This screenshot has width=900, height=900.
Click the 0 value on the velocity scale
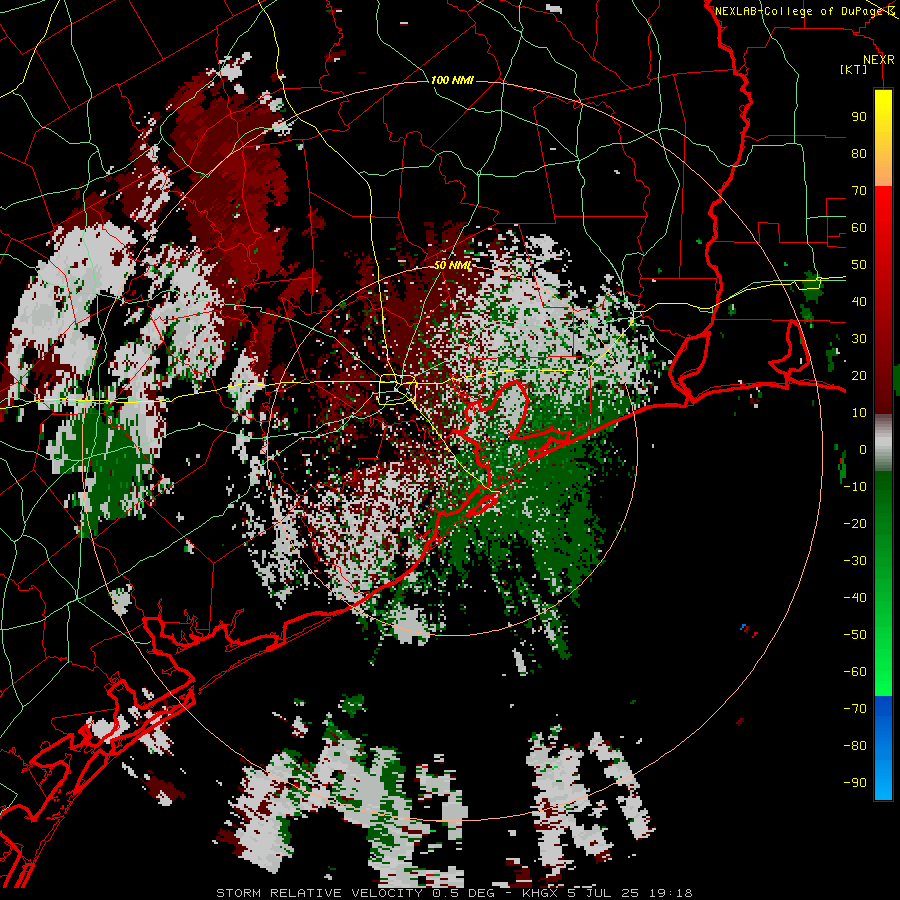(863, 450)
